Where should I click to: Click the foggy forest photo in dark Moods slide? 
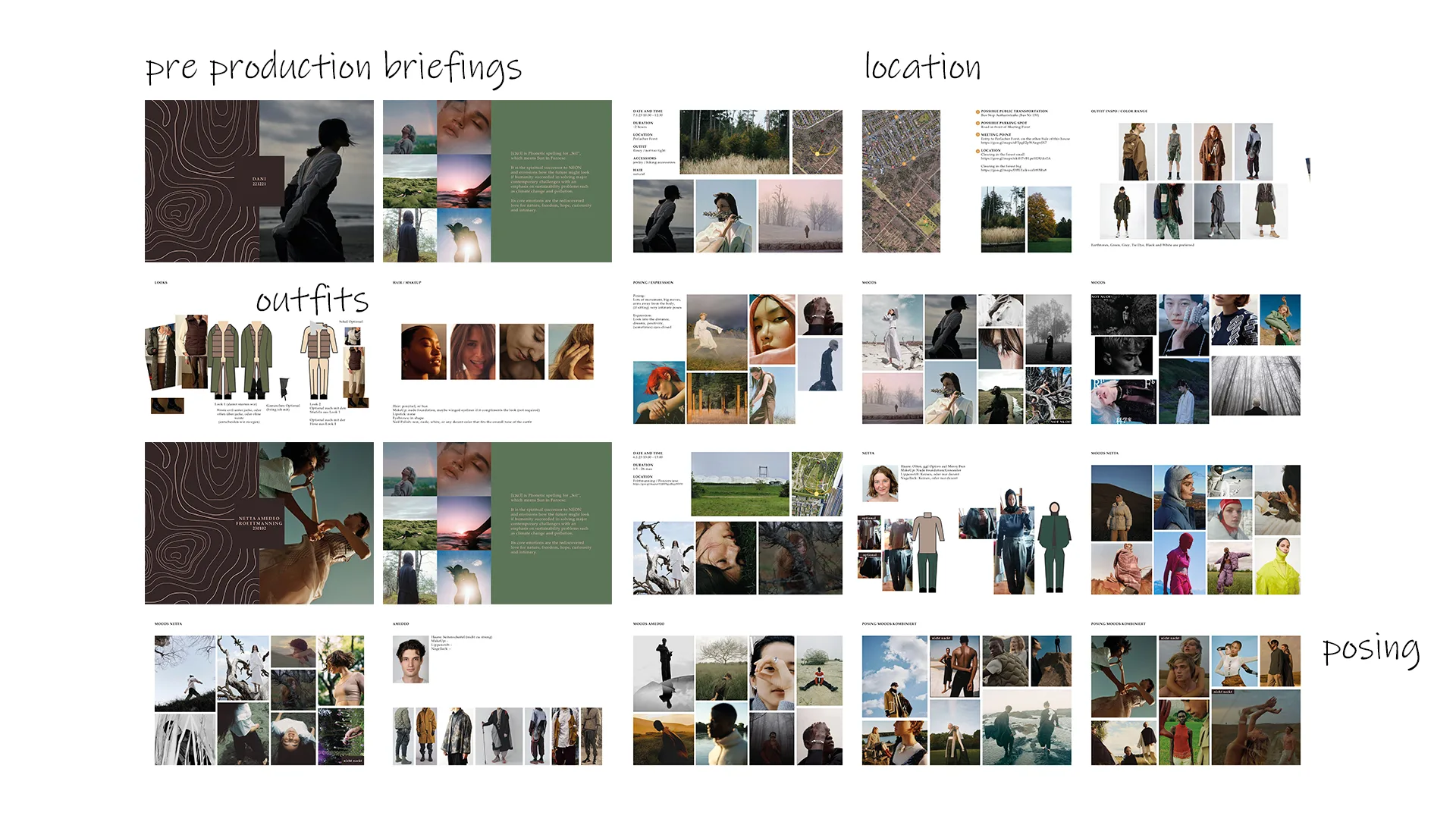coord(1255,385)
